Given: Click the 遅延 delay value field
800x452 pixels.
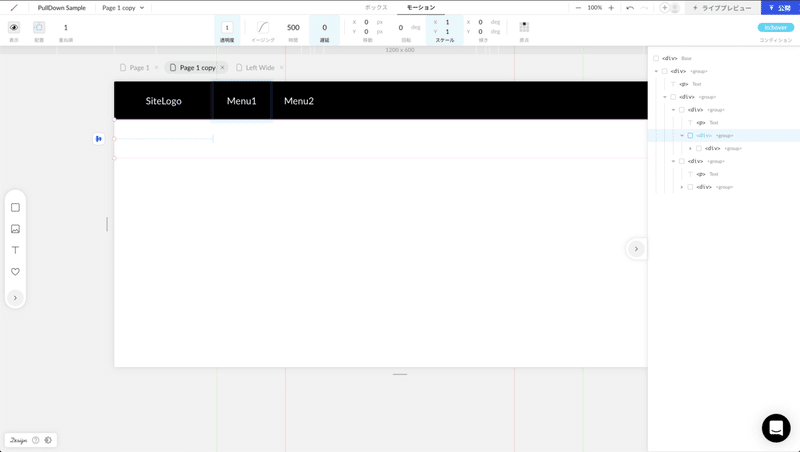Looking at the screenshot, I should click(324, 28).
